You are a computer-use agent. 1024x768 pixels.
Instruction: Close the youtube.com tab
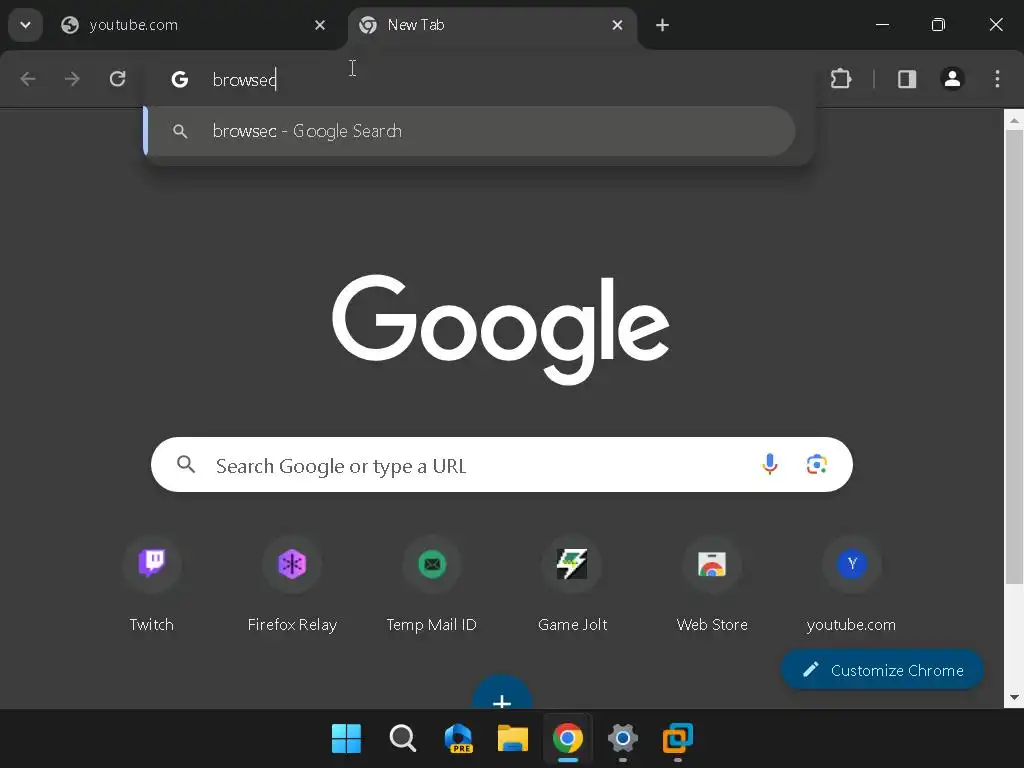pyautogui.click(x=320, y=25)
